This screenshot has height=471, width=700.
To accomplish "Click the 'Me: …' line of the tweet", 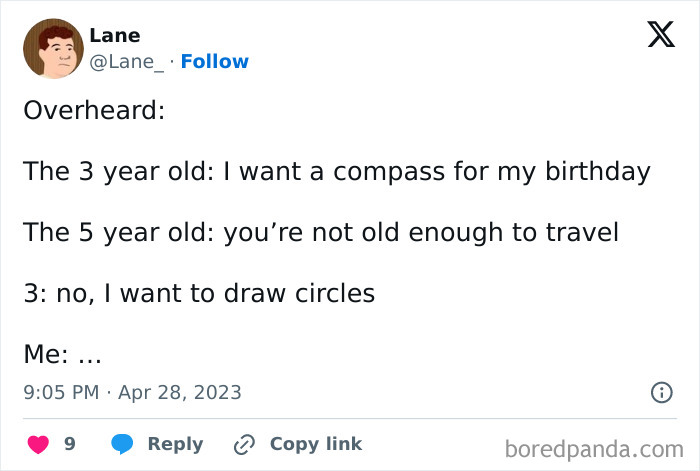I will [62, 353].
